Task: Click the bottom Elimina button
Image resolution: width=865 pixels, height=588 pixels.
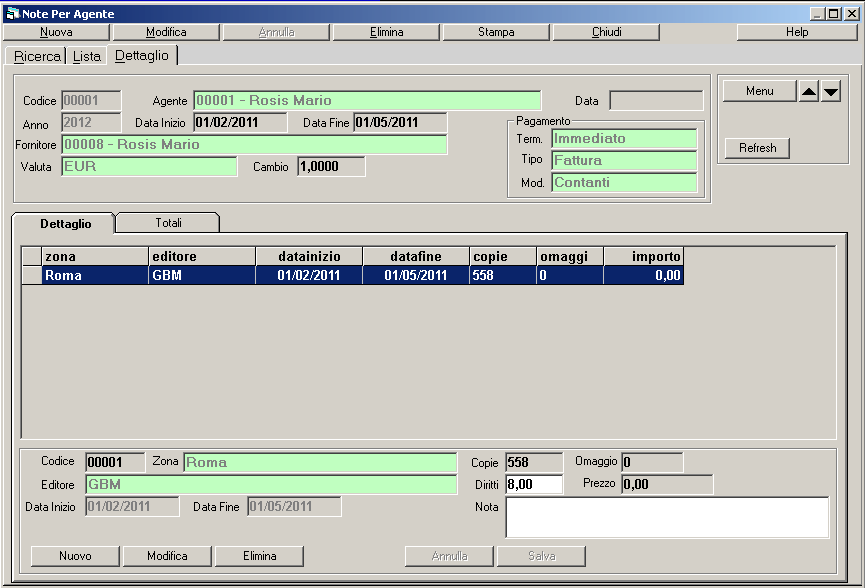Action: coord(259,556)
